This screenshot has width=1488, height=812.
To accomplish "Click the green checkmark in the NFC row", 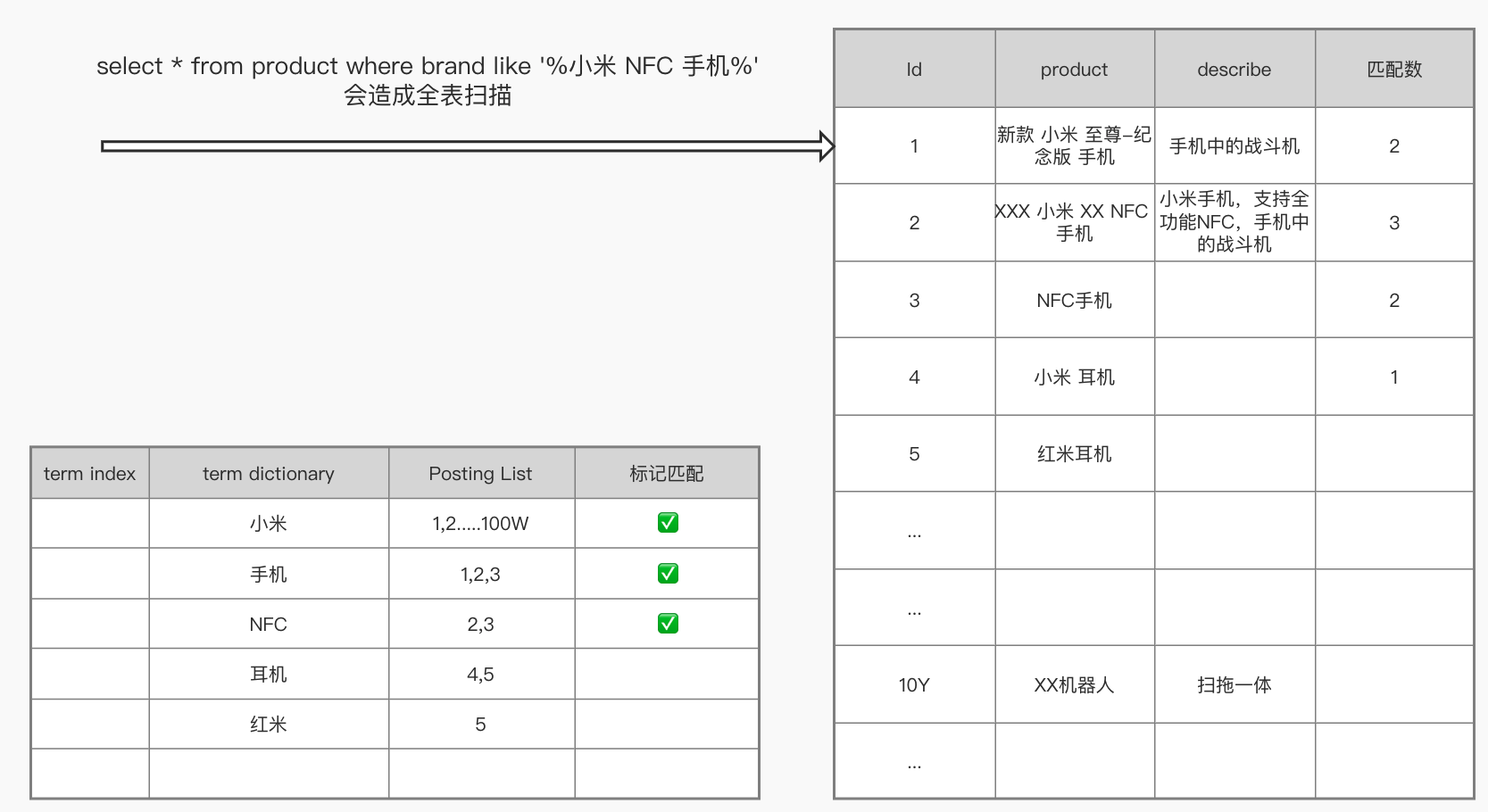I will (x=668, y=624).
